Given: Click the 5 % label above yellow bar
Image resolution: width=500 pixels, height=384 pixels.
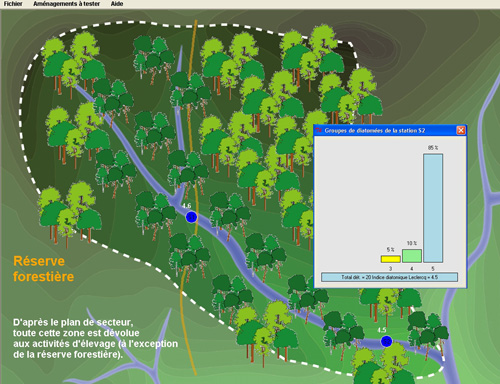Looking at the screenshot, I should (391, 250).
